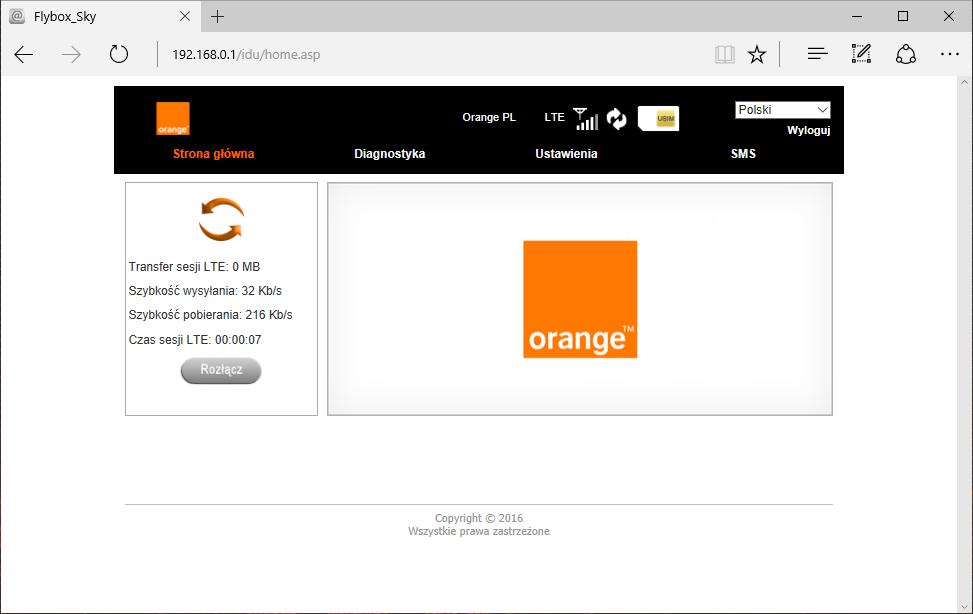
Task: Click scrollbar down arrow at page right
Action: (964, 607)
